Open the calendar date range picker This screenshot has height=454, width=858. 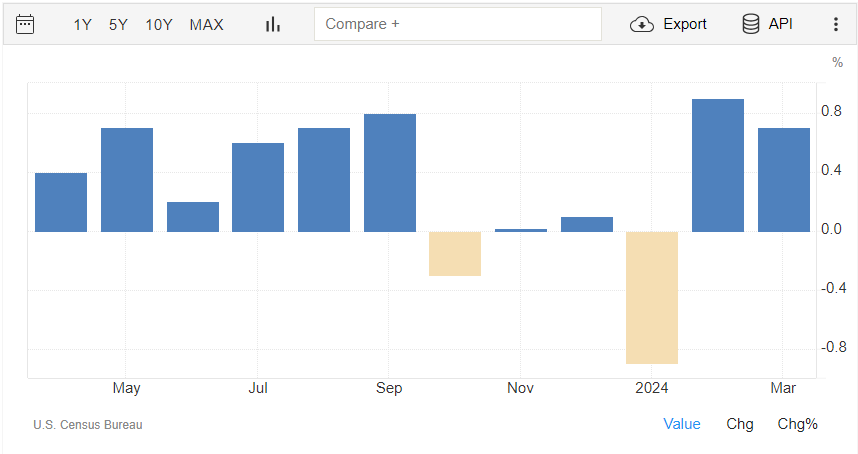pyautogui.click(x=25, y=24)
